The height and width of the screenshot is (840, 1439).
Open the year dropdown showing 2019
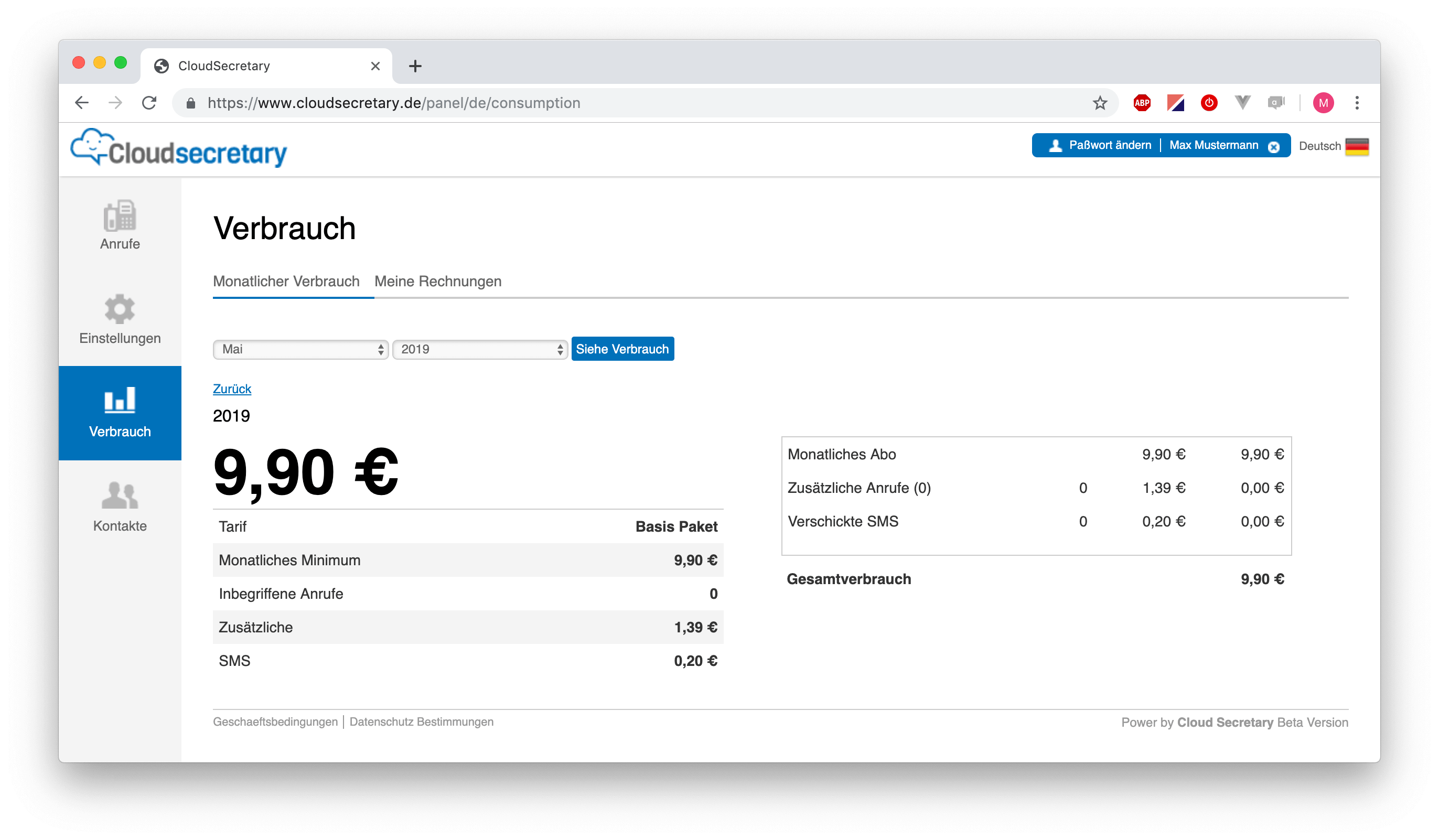point(479,349)
